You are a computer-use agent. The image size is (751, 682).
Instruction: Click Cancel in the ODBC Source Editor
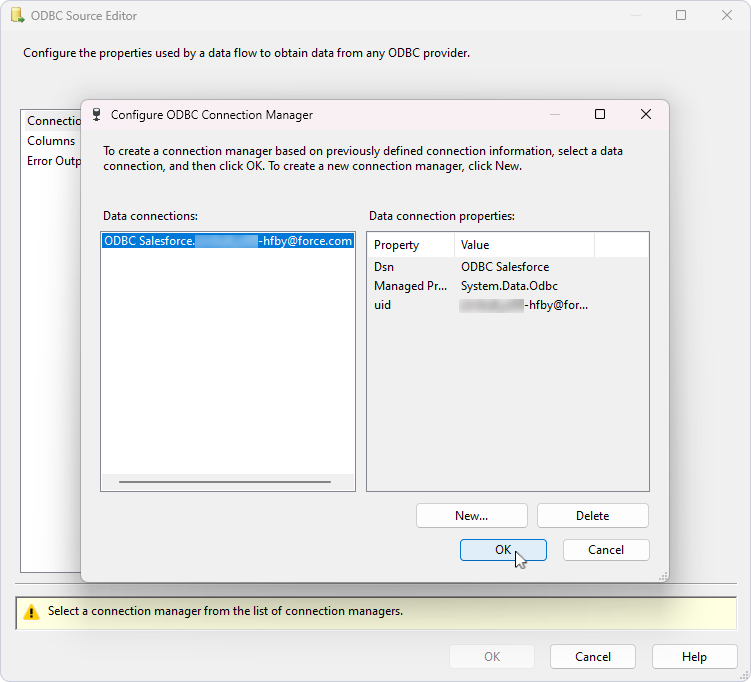(x=592, y=657)
